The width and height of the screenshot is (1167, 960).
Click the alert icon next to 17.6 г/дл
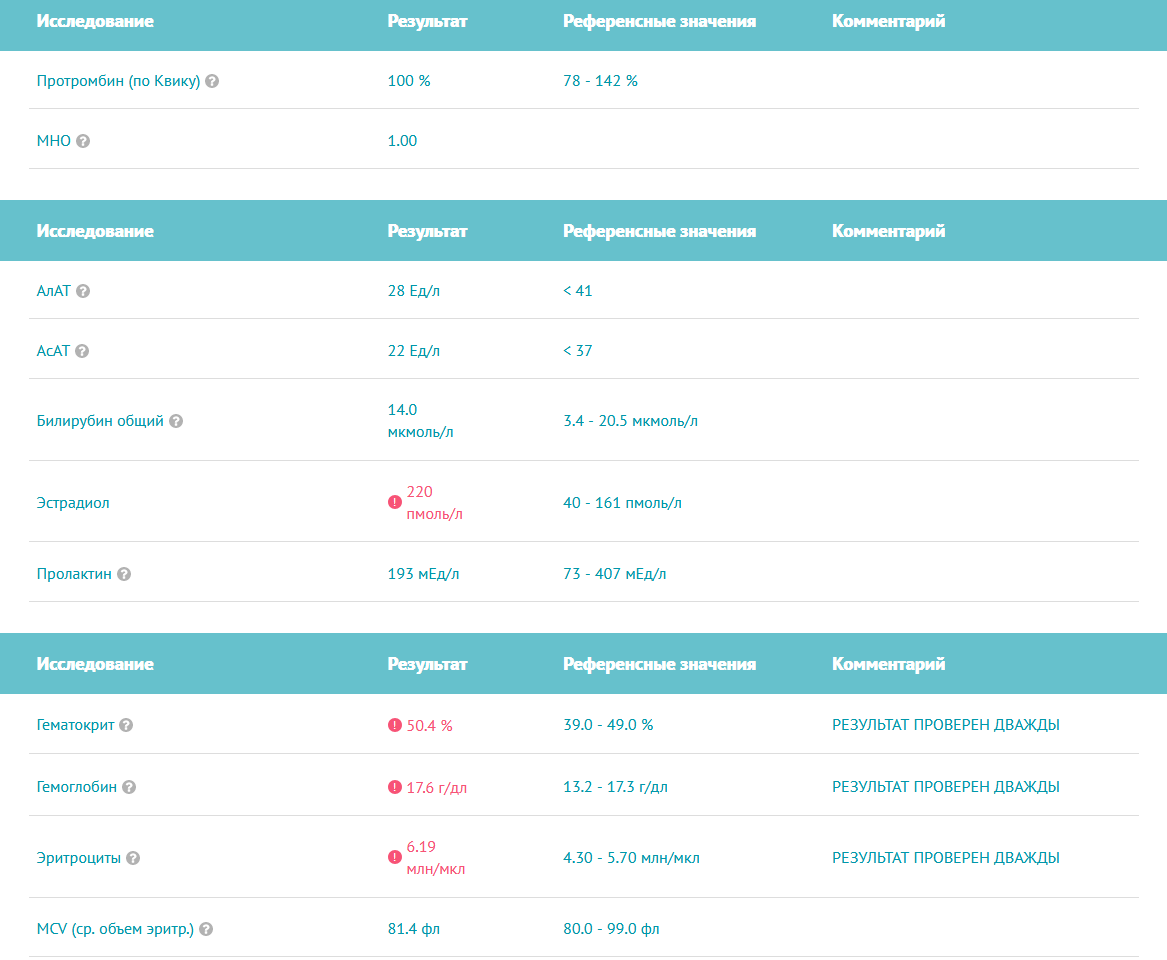394,787
